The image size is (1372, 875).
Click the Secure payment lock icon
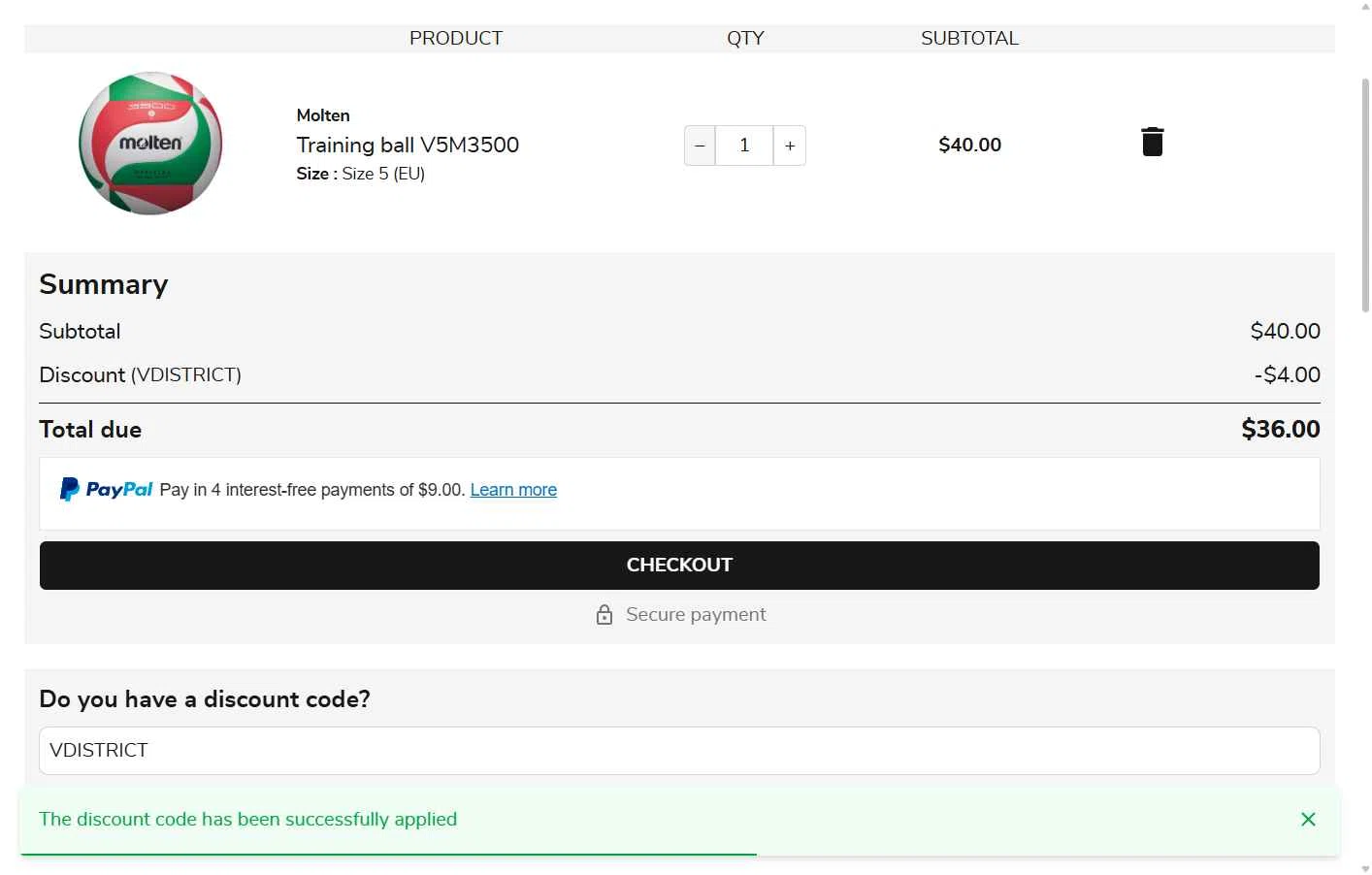point(604,615)
